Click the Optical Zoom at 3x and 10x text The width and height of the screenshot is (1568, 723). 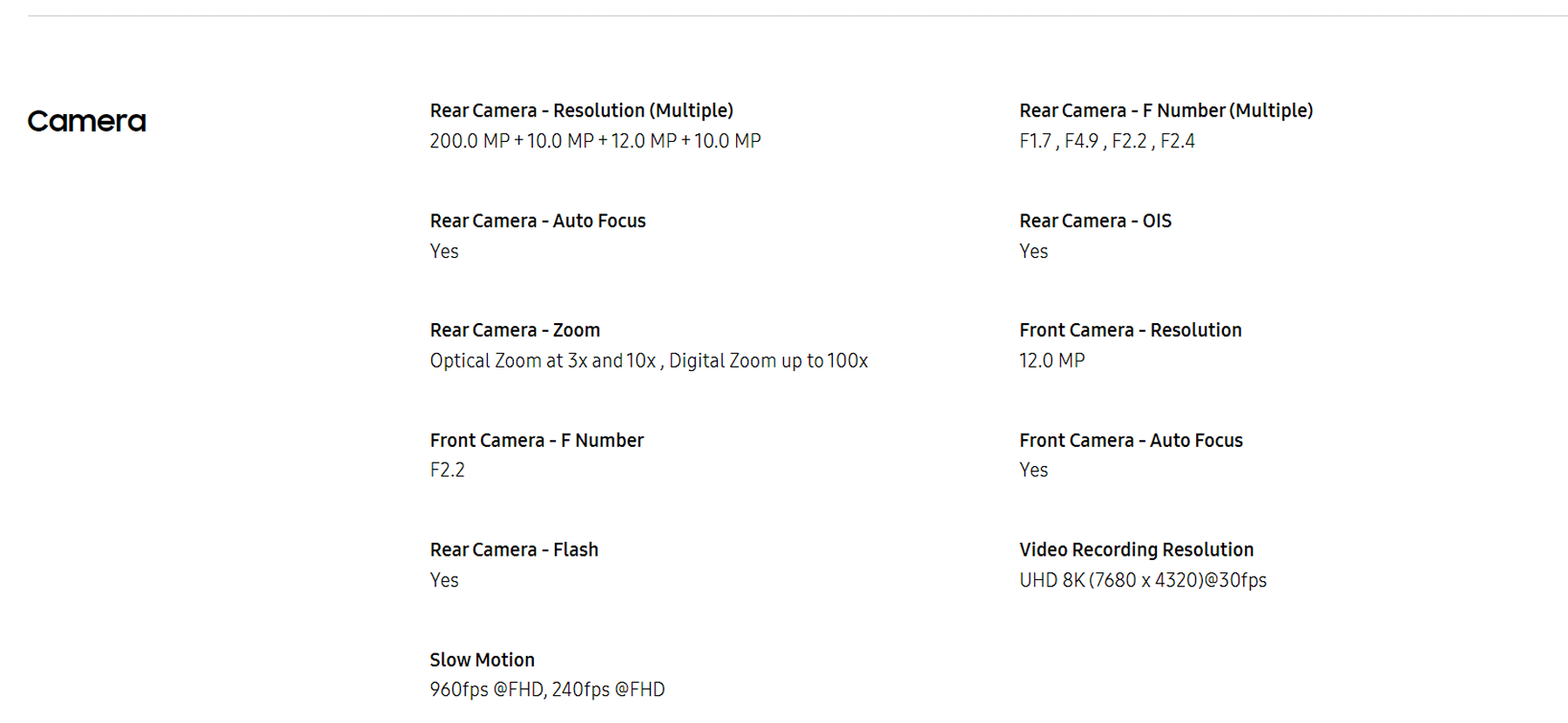click(543, 361)
